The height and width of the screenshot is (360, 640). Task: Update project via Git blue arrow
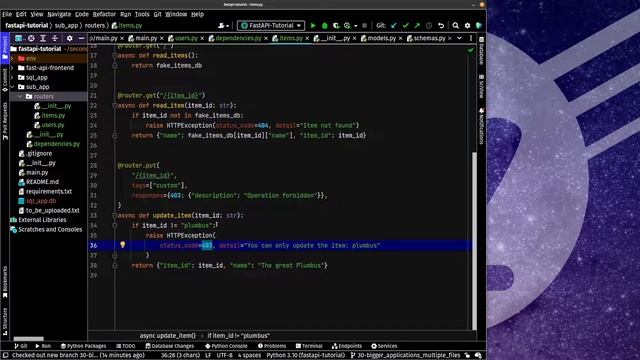[394, 25]
